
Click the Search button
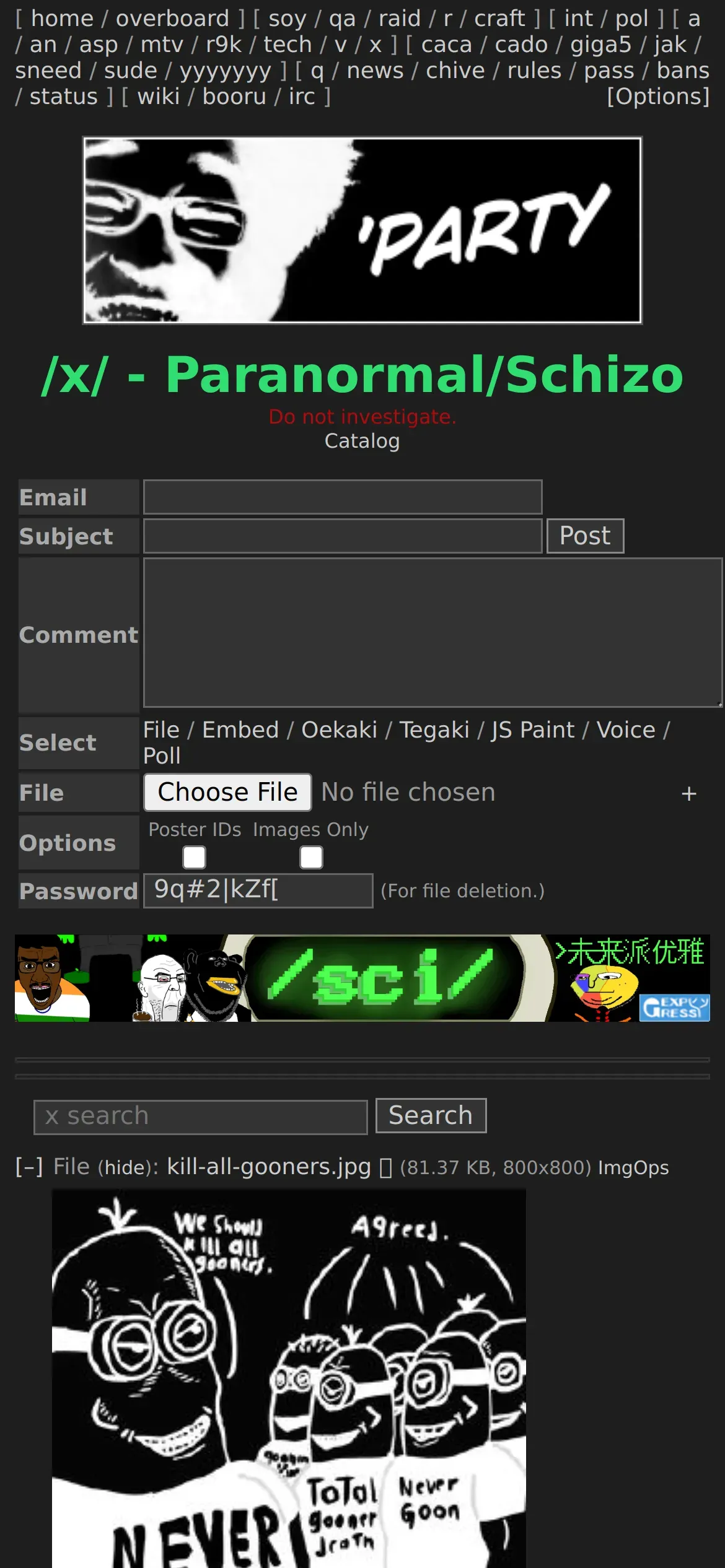[431, 1115]
